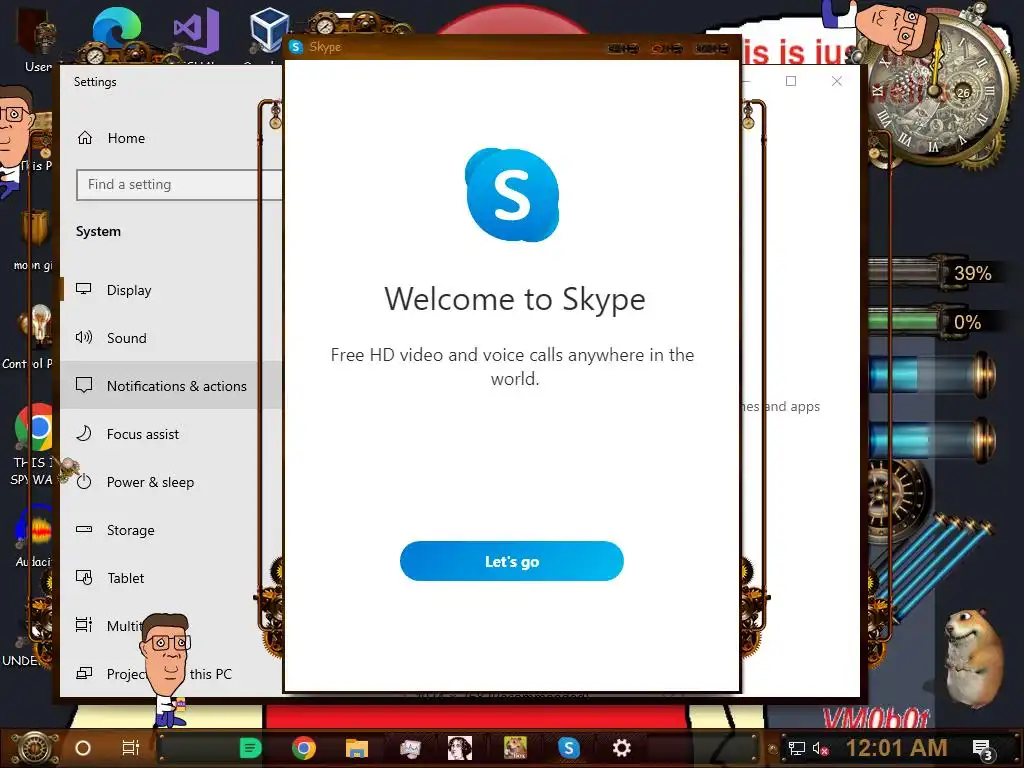Viewport: 1024px width, 768px height.
Task: Select the VirtualBox desktop icon
Action: pos(268,30)
